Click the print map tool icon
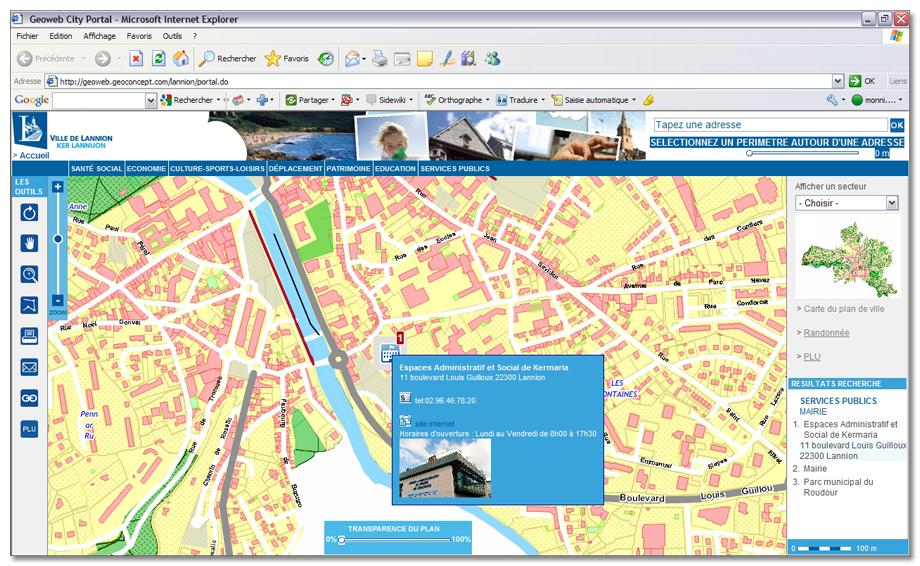Screen dimensions: 920x566 click(x=29, y=336)
